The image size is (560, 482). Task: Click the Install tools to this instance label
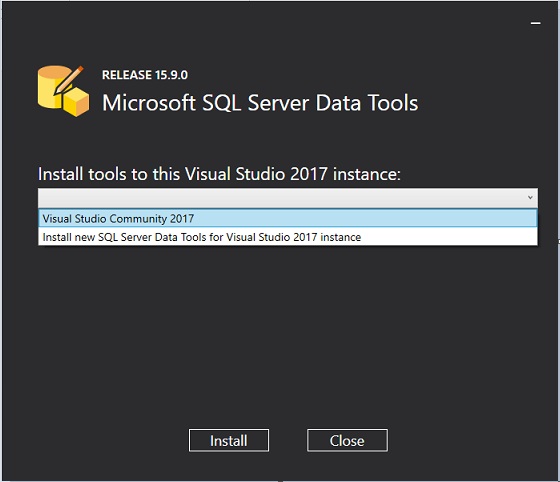219,174
